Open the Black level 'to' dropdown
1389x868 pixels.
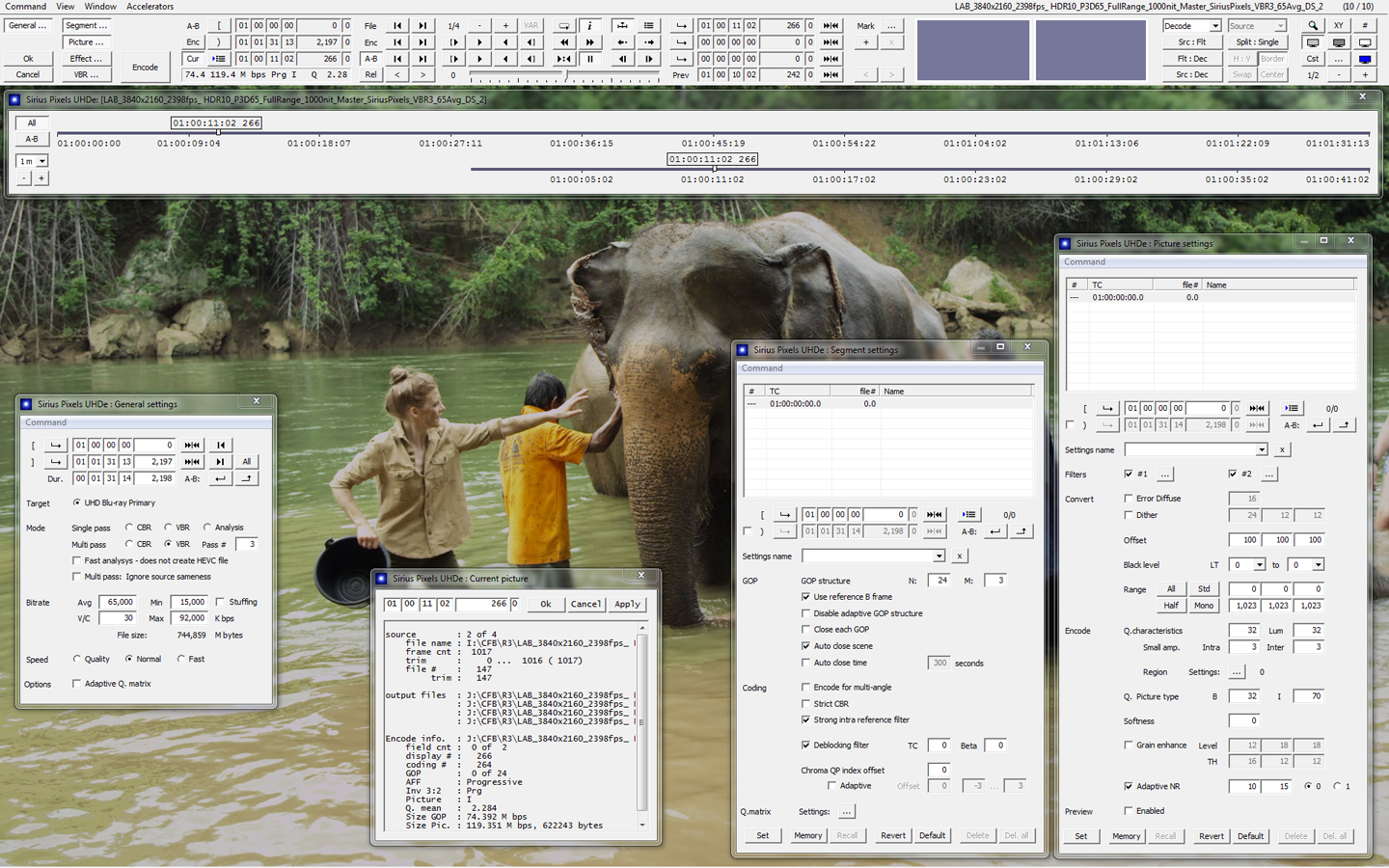(x=1305, y=565)
